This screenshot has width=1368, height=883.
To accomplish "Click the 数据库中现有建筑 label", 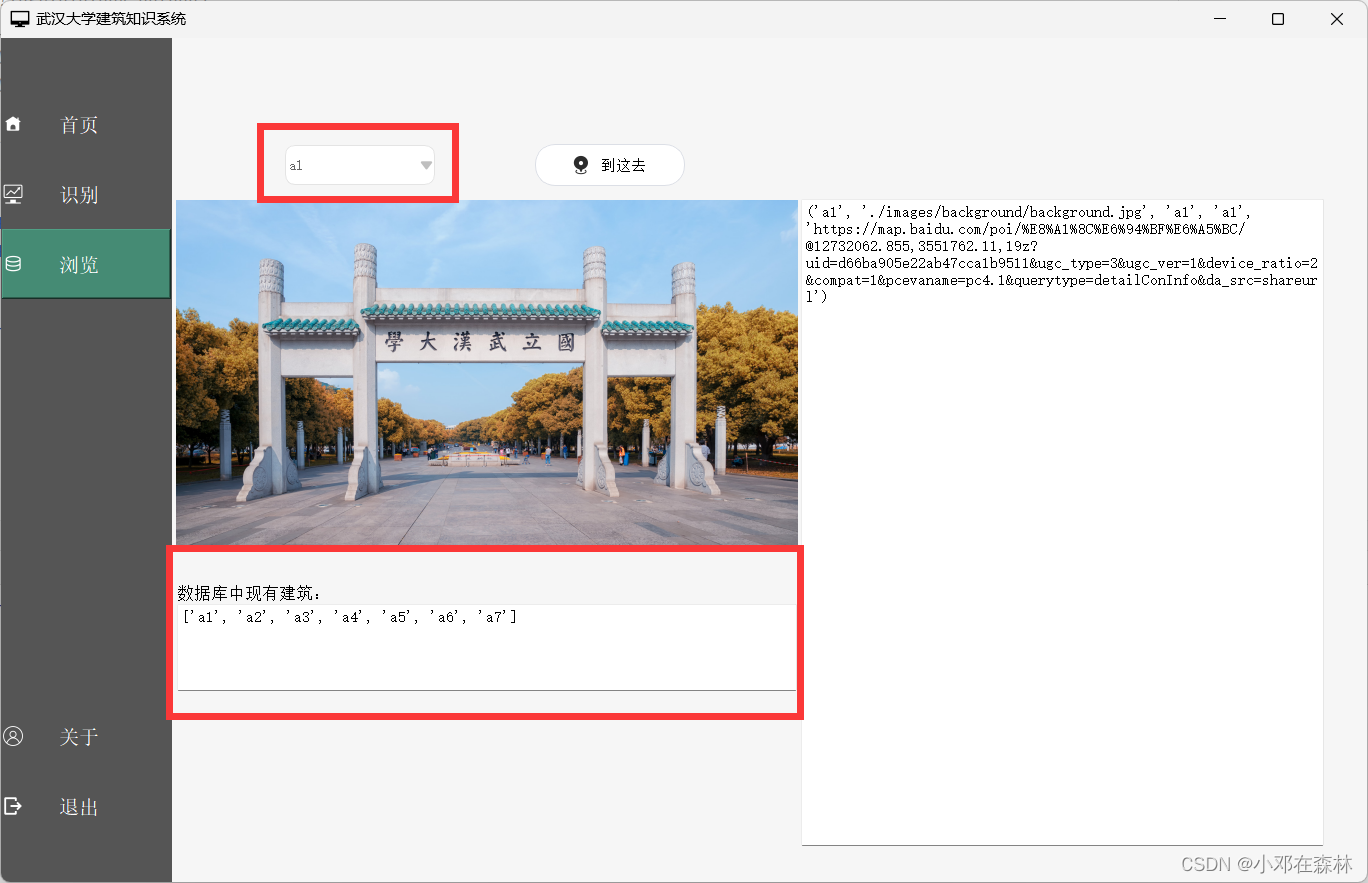I will tap(251, 594).
